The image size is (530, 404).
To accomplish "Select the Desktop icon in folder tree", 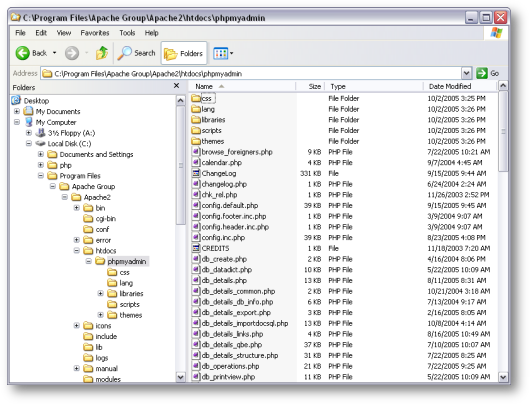I will [16, 100].
